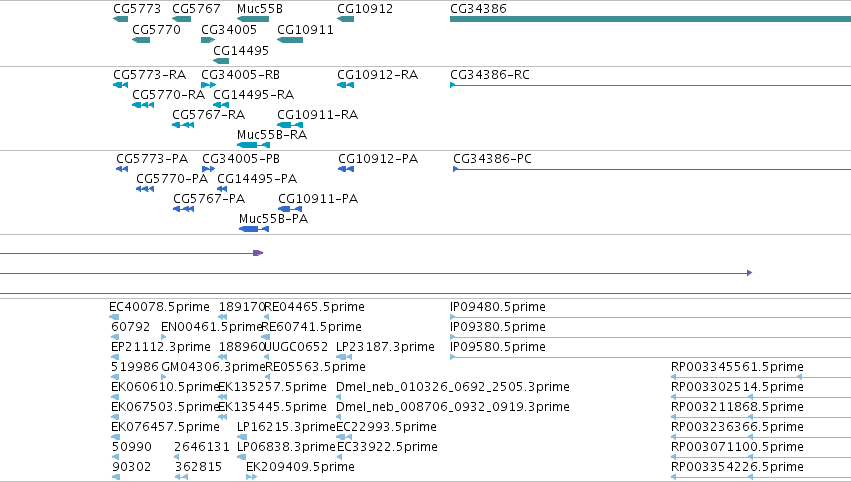The height and width of the screenshot is (482, 851).
Task: Click EST LP23187.3prime
Action: [x=385, y=347]
